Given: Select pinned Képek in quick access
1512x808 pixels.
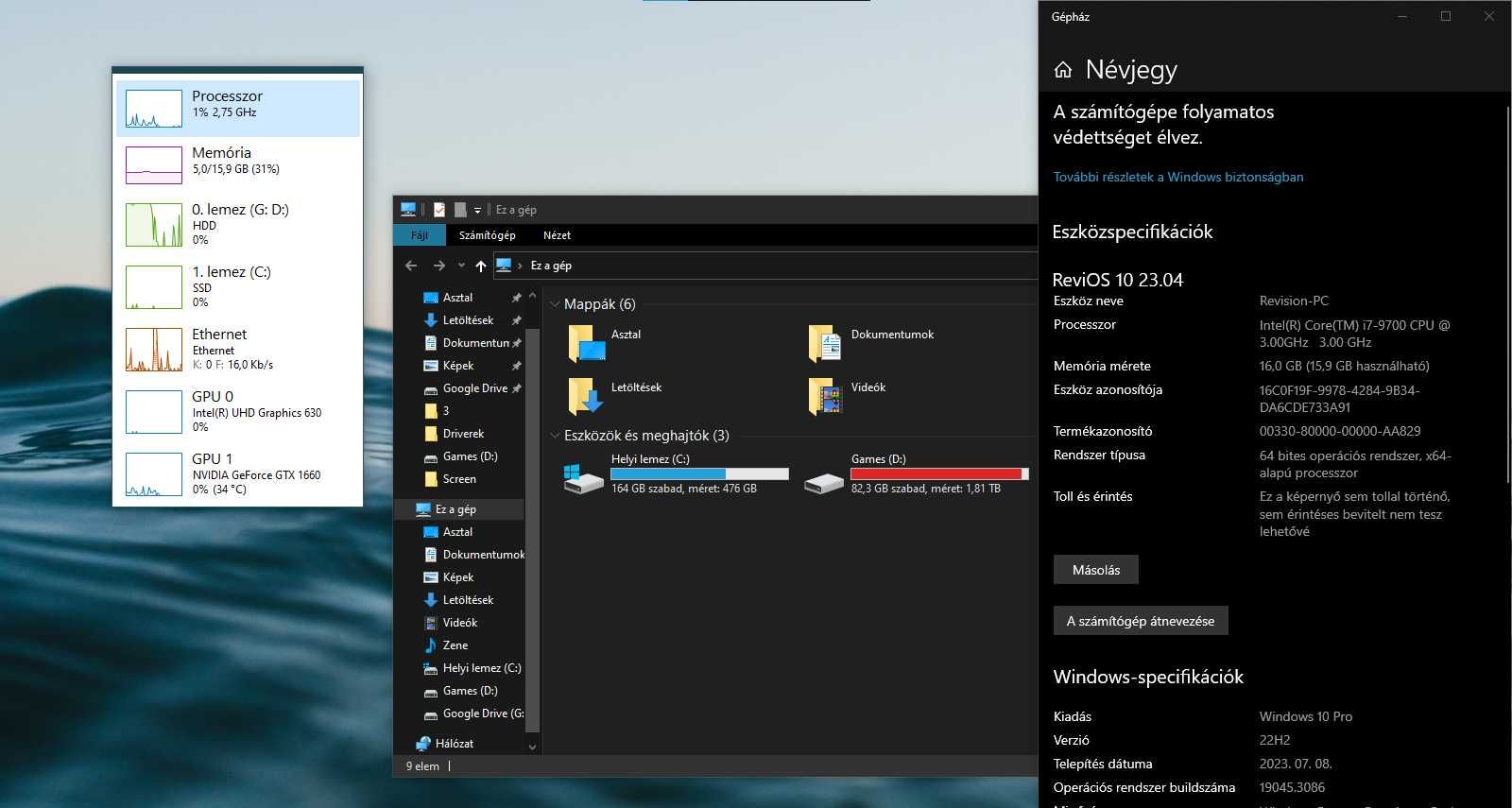Looking at the screenshot, I should coord(458,366).
